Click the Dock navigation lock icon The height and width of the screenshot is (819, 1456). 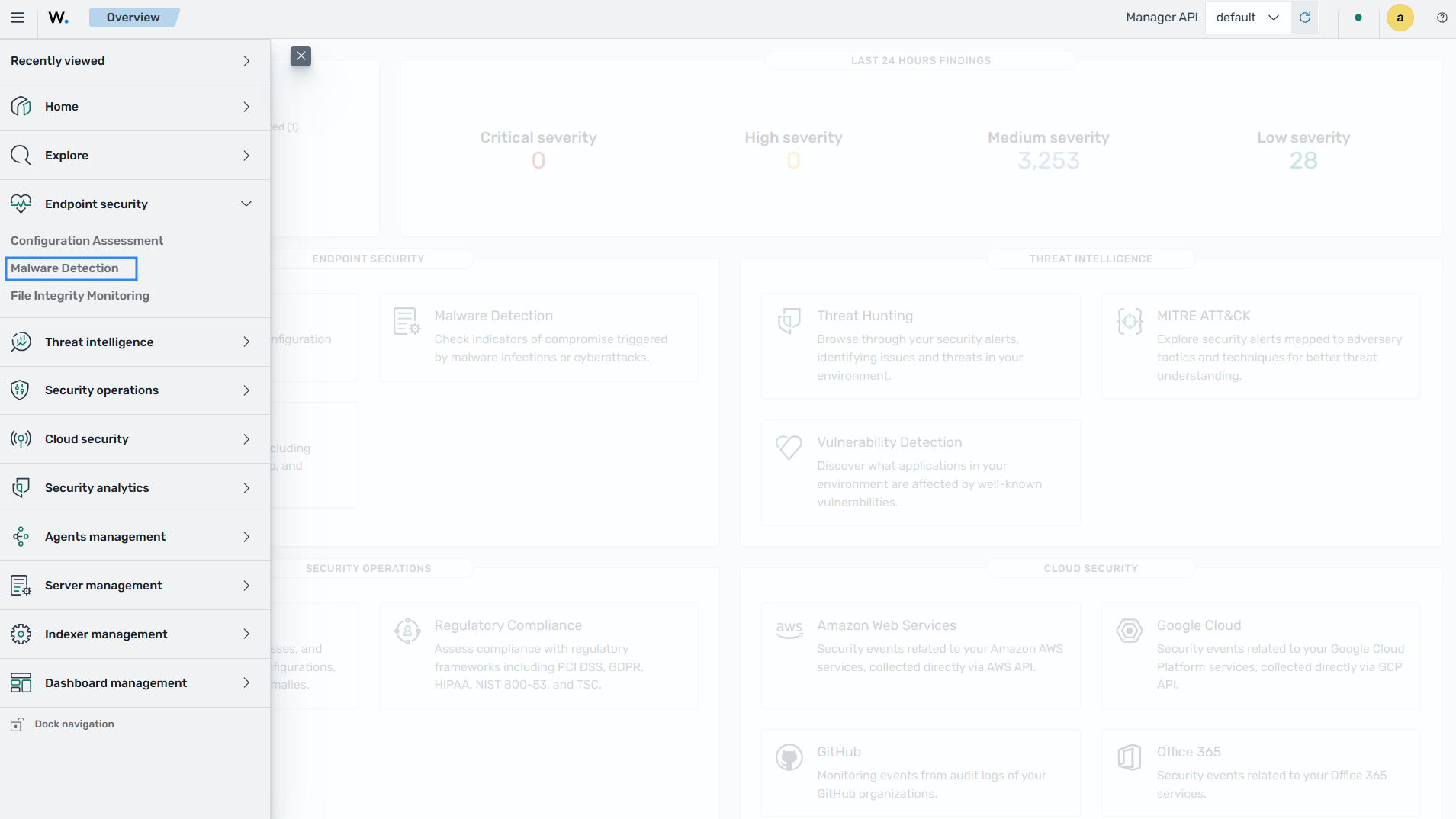pos(18,724)
